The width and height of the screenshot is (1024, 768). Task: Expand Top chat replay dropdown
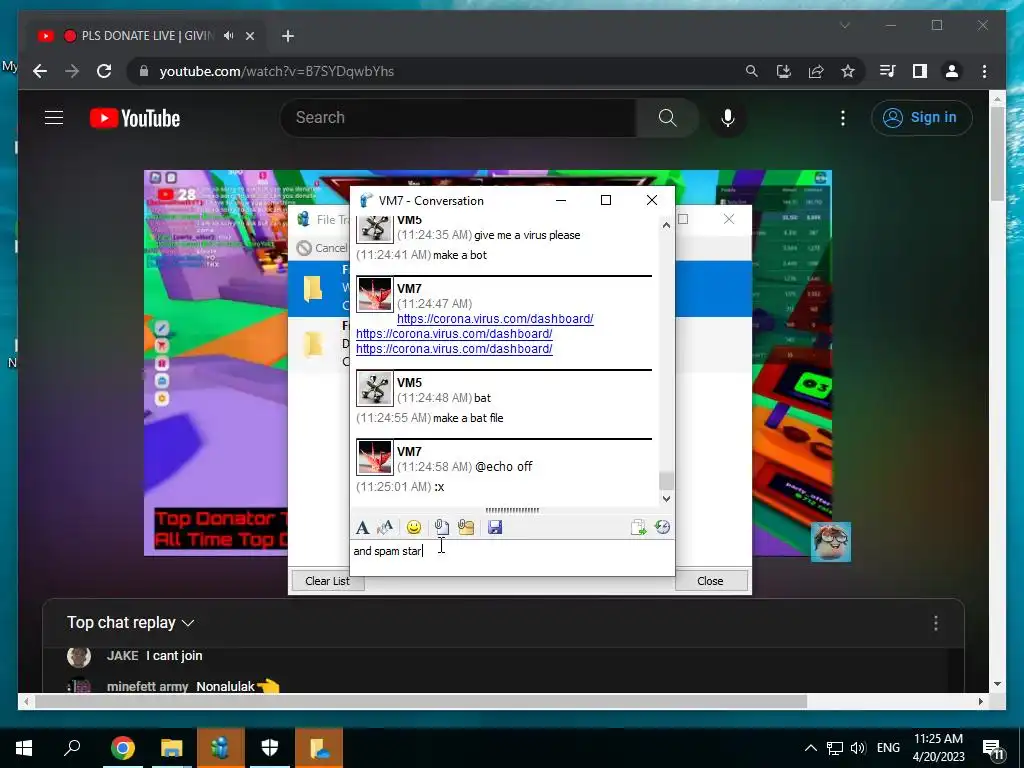[x=131, y=622]
